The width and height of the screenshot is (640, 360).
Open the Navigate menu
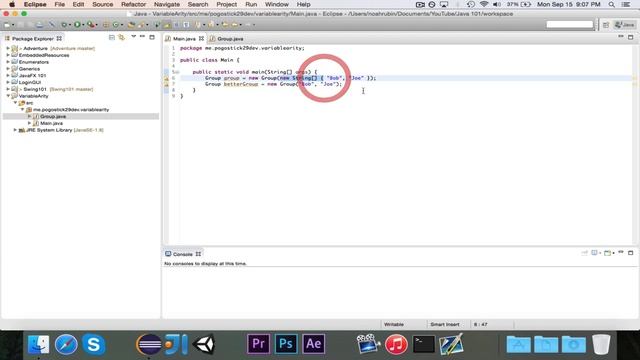pos(167,4)
